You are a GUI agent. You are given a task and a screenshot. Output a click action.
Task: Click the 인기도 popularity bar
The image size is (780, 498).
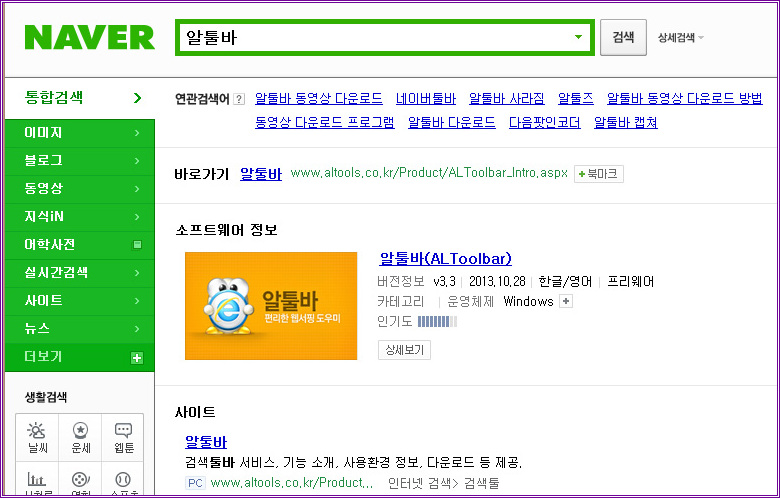[437, 322]
